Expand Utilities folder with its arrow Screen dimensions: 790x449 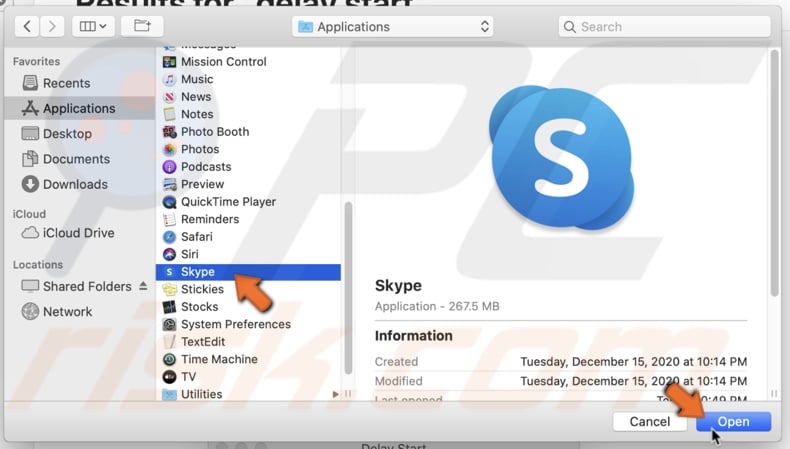pos(335,394)
